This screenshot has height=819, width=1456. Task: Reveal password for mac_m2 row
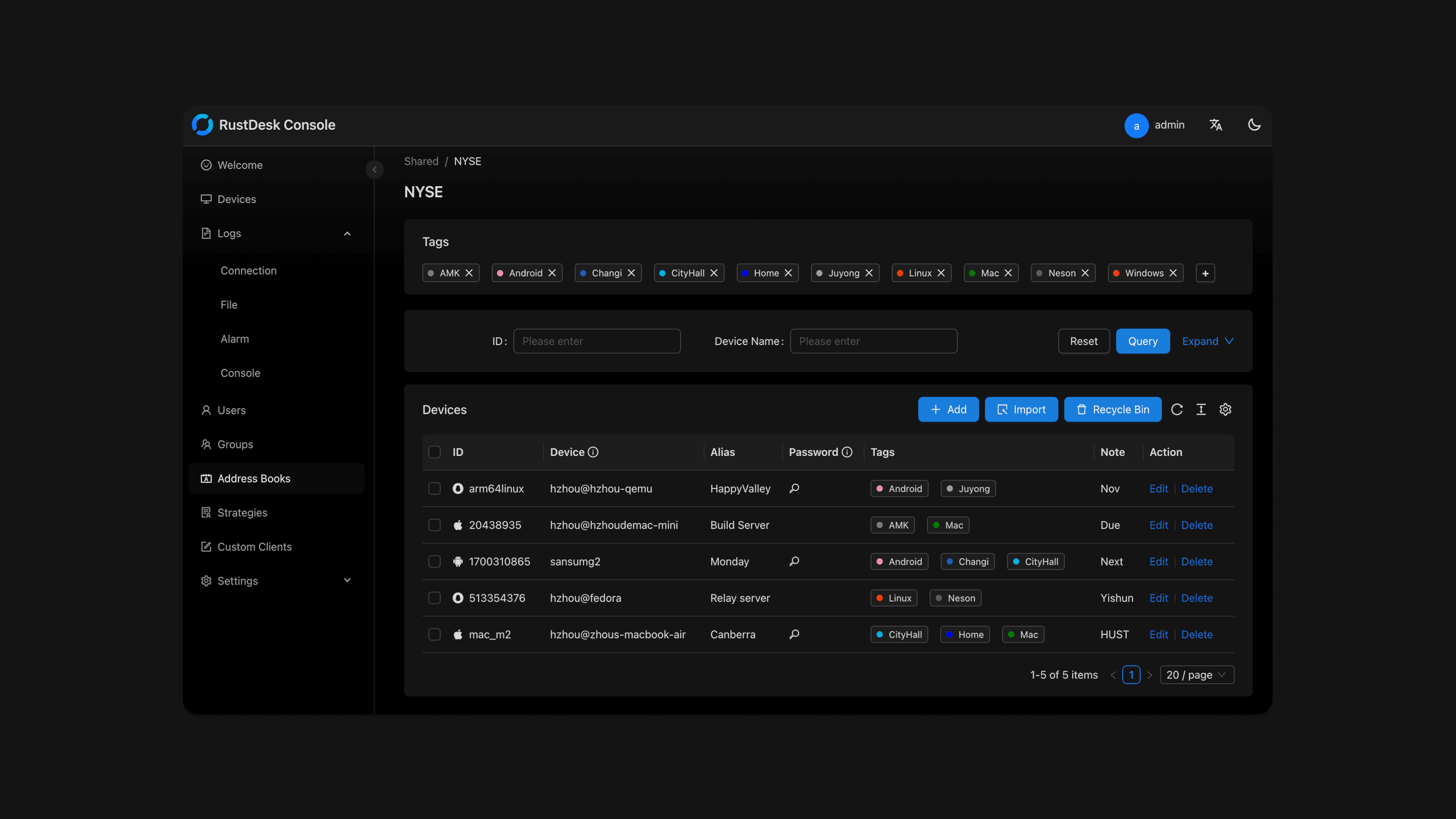click(794, 634)
